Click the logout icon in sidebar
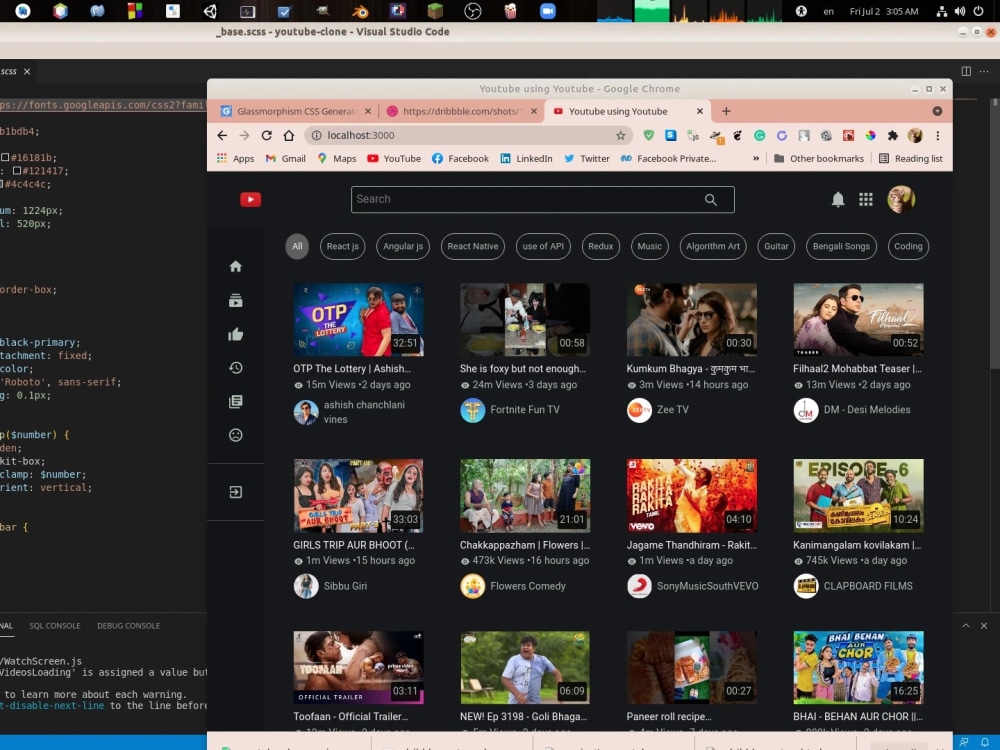1000x750 pixels. point(235,492)
